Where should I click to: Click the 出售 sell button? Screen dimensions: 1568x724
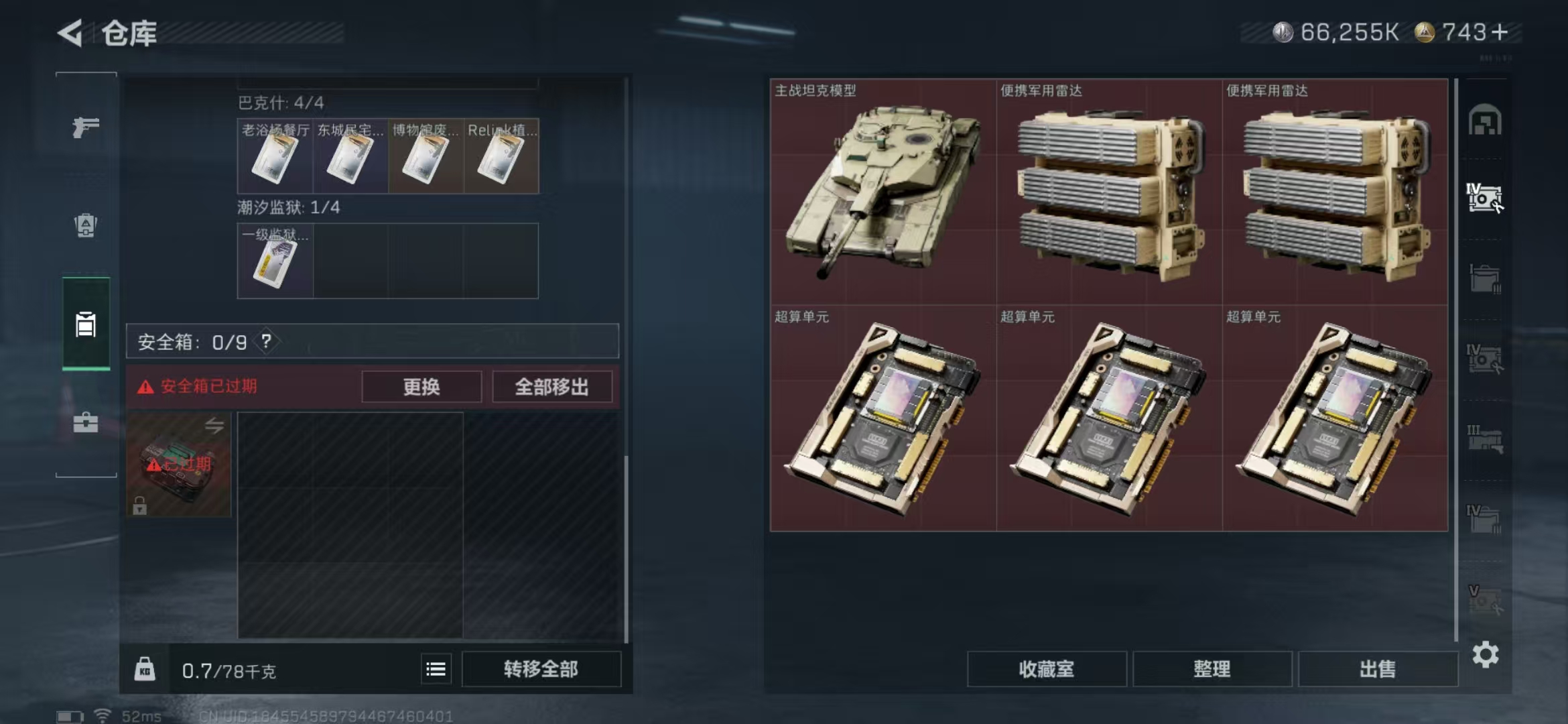coord(1378,669)
